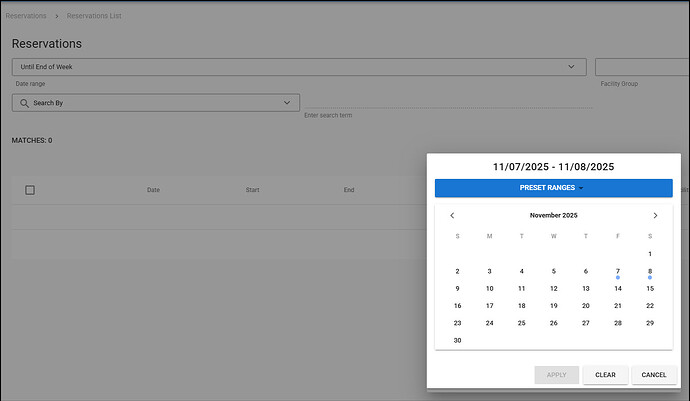Image resolution: width=690 pixels, height=401 pixels.
Task: Click the Reservations breadcrumb link
Action: [26, 16]
